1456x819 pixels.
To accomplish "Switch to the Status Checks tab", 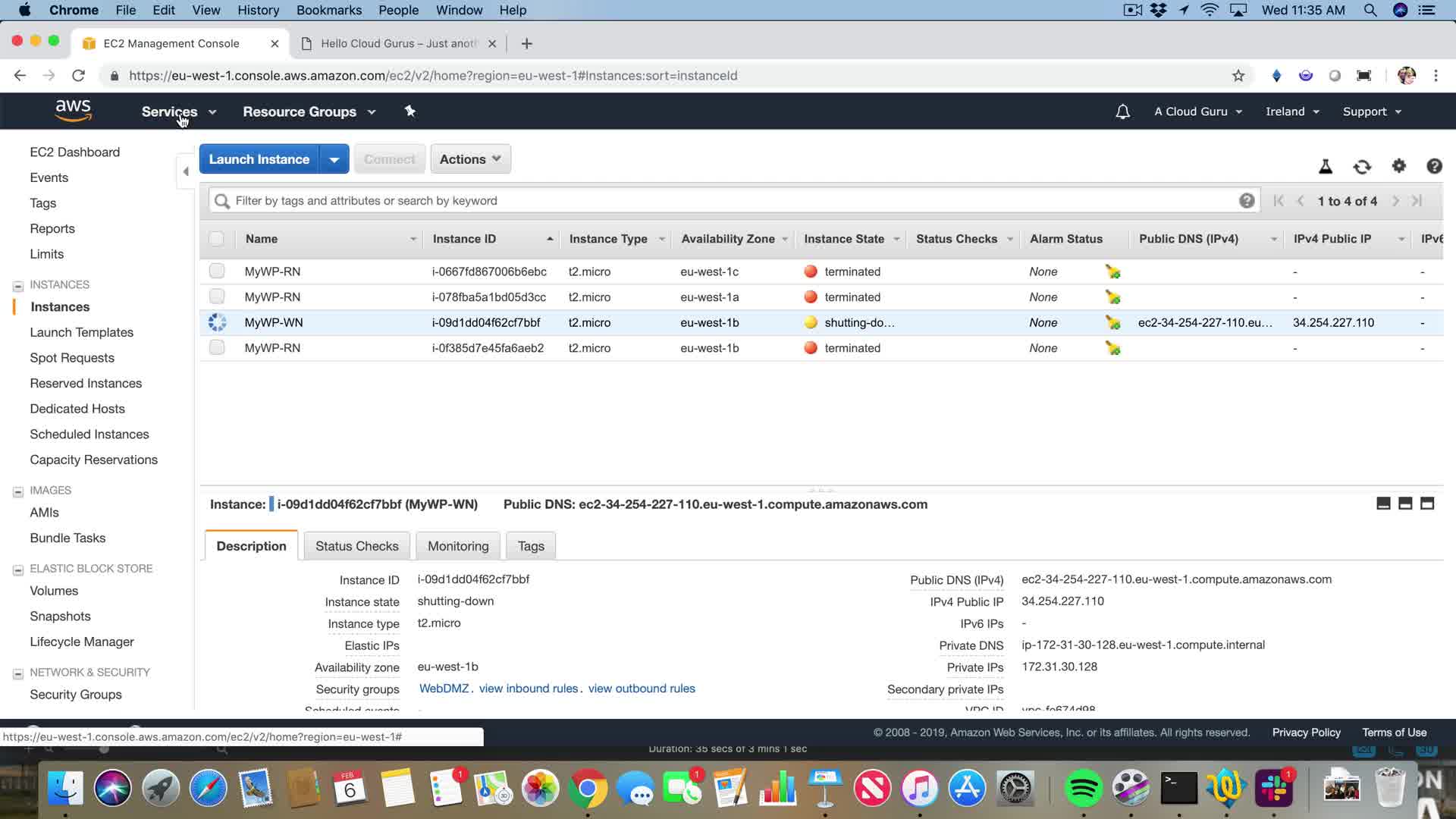I will point(356,546).
